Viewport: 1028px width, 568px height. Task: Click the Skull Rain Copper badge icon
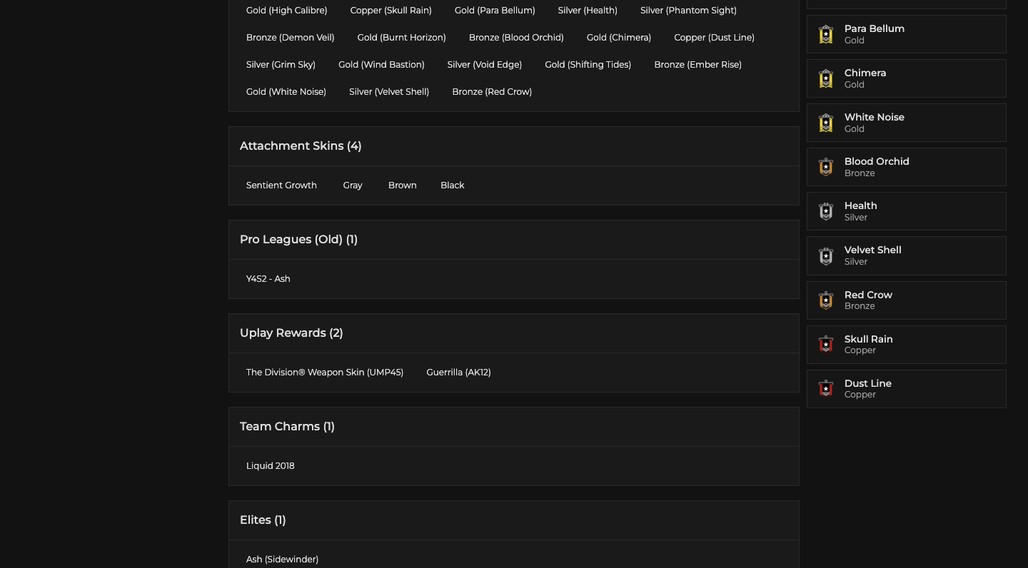825,344
